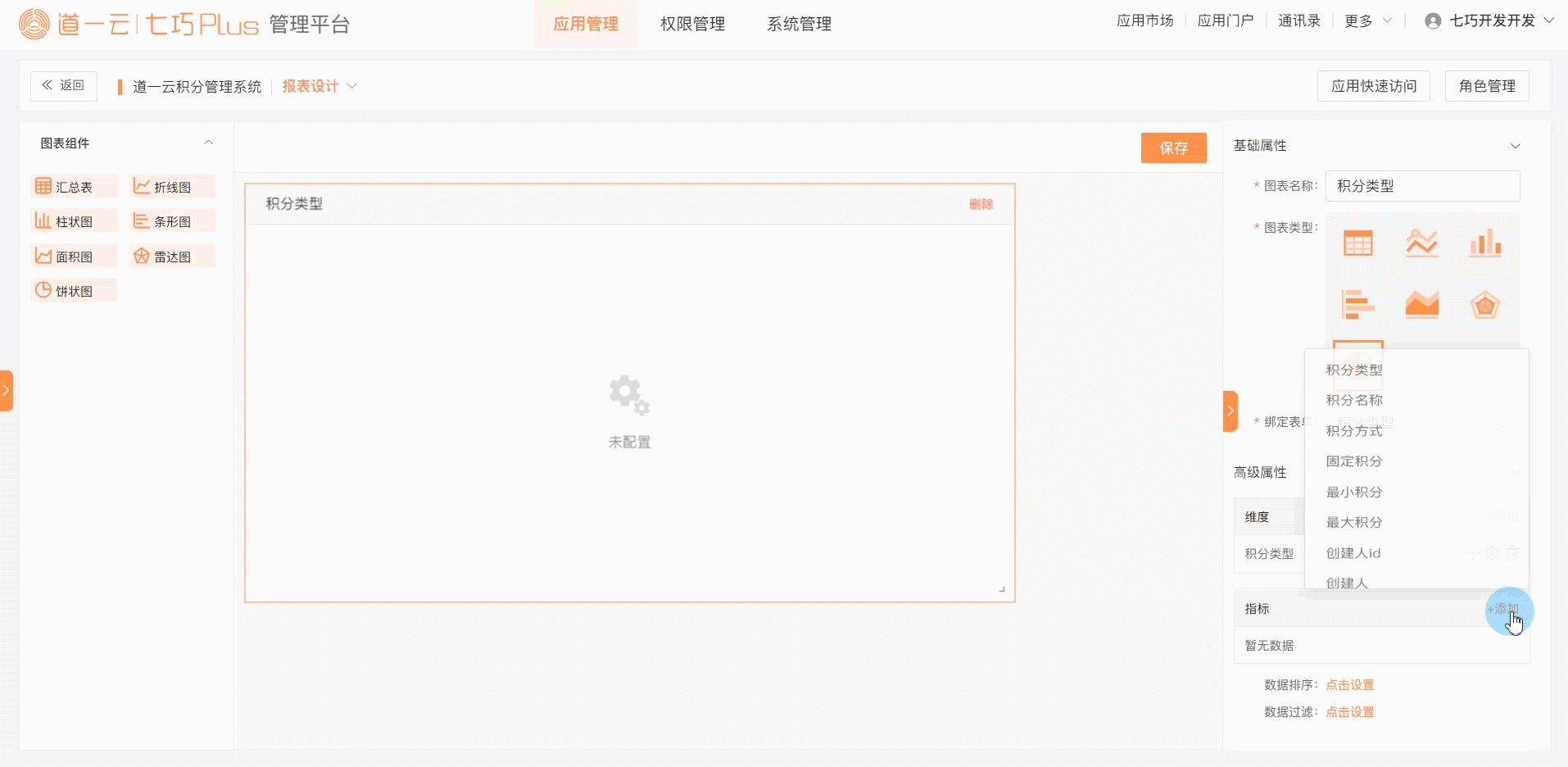Screen dimensions: 1568x767
Task: Expand the left orange side-panel arrow tab
Action: [7, 390]
